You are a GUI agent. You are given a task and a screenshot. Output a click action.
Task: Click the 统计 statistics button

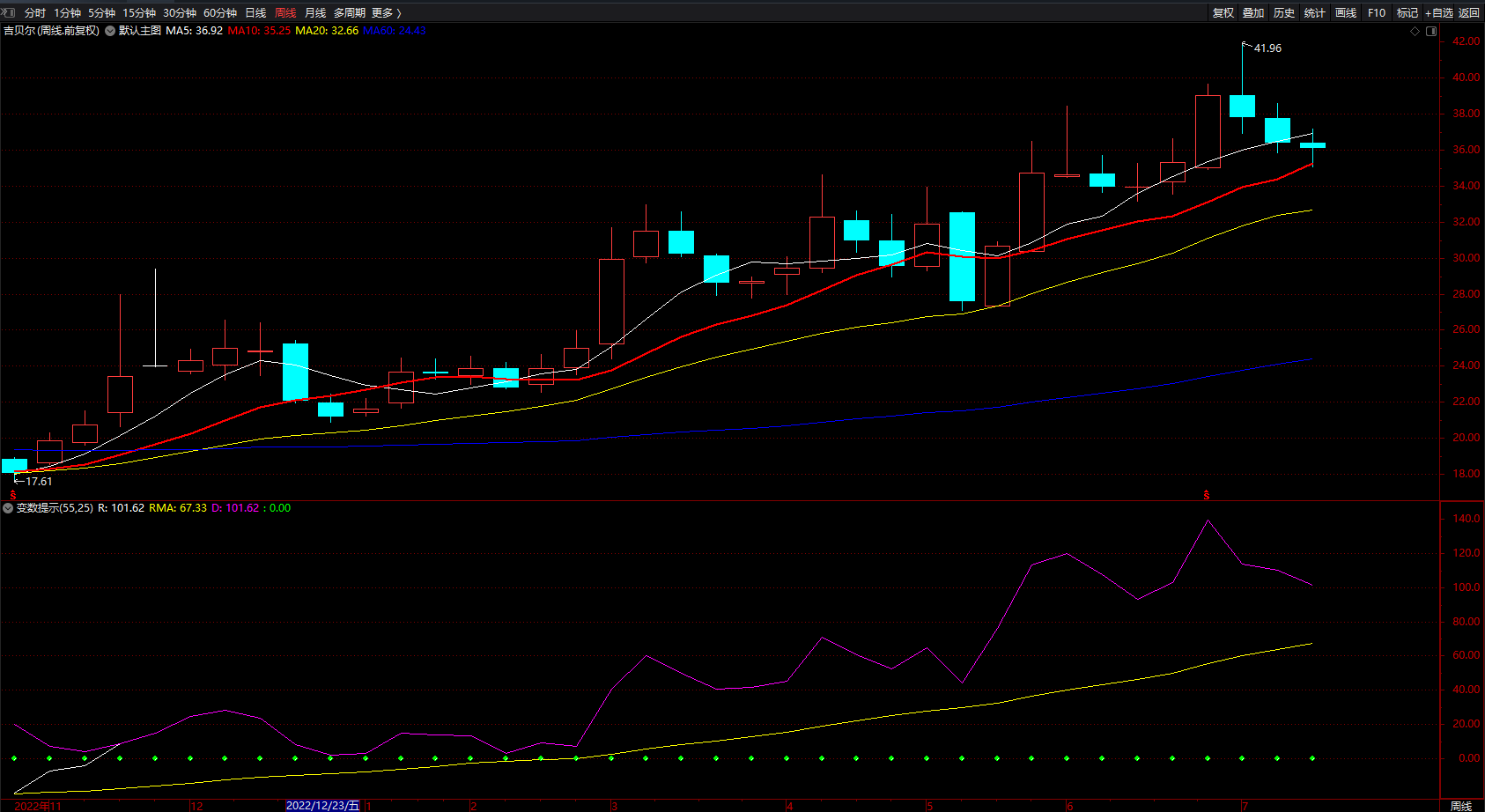1314,12
